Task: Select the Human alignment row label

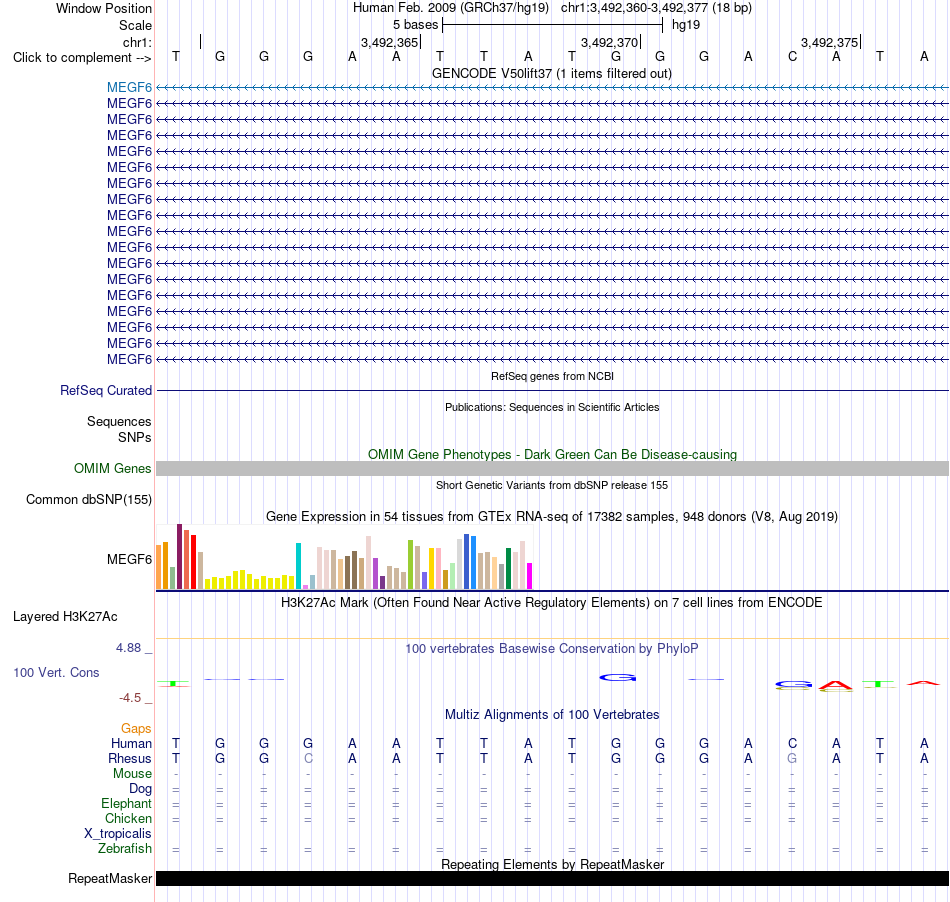Action: click(131, 743)
